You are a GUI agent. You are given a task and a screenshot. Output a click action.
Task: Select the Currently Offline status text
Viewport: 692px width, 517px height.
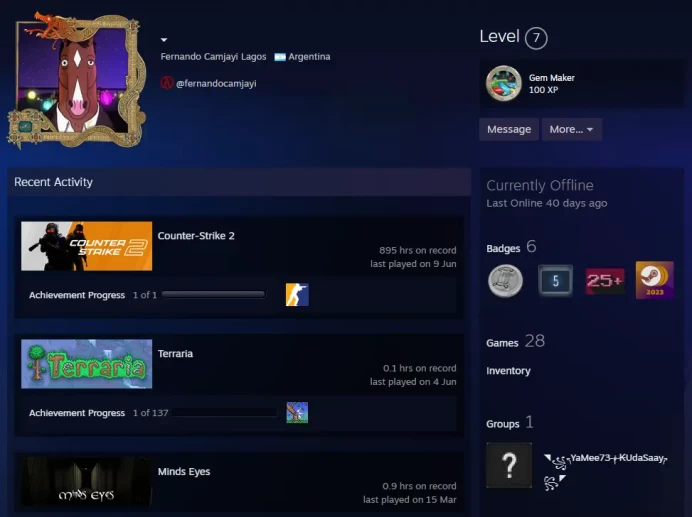pyautogui.click(x=540, y=185)
